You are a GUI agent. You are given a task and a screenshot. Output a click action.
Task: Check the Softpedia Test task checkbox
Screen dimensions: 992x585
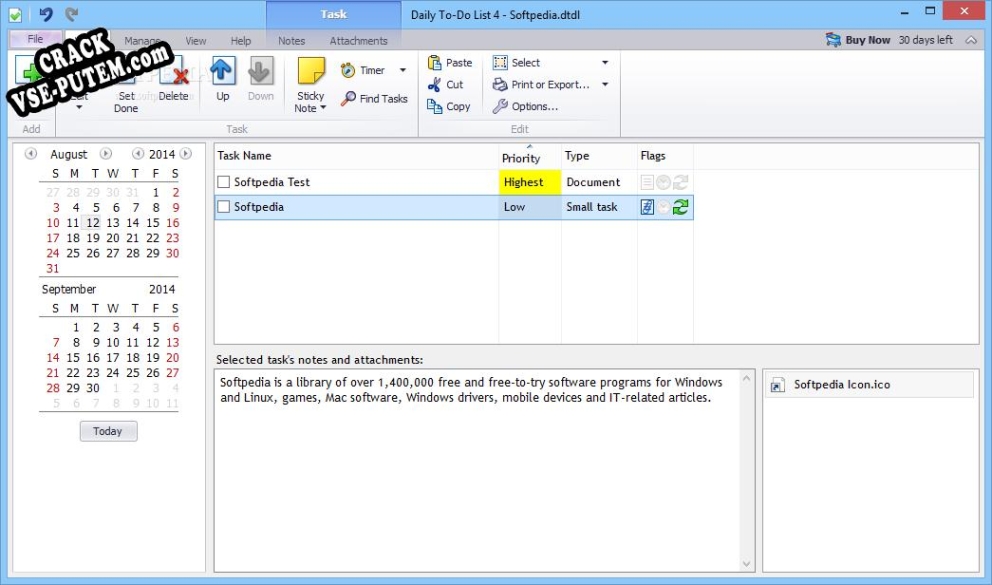223,182
